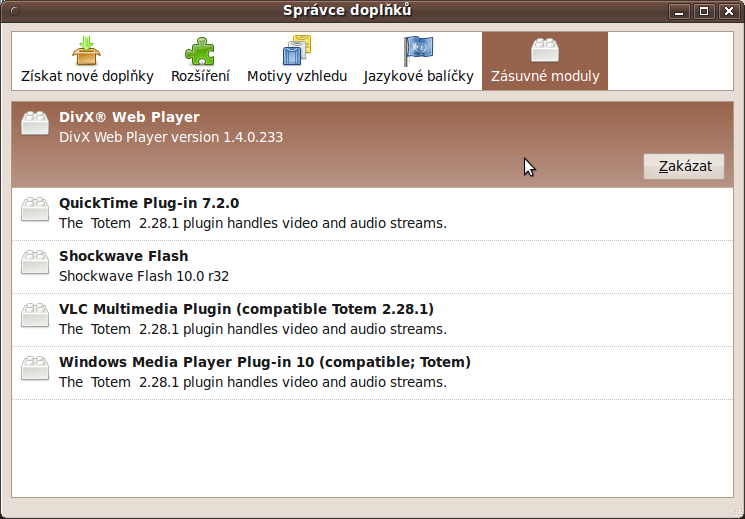Viewport: 745px width, 519px height.
Task: Click the Totem description under VLC Multimedia Plugin
Action: click(x=253, y=329)
